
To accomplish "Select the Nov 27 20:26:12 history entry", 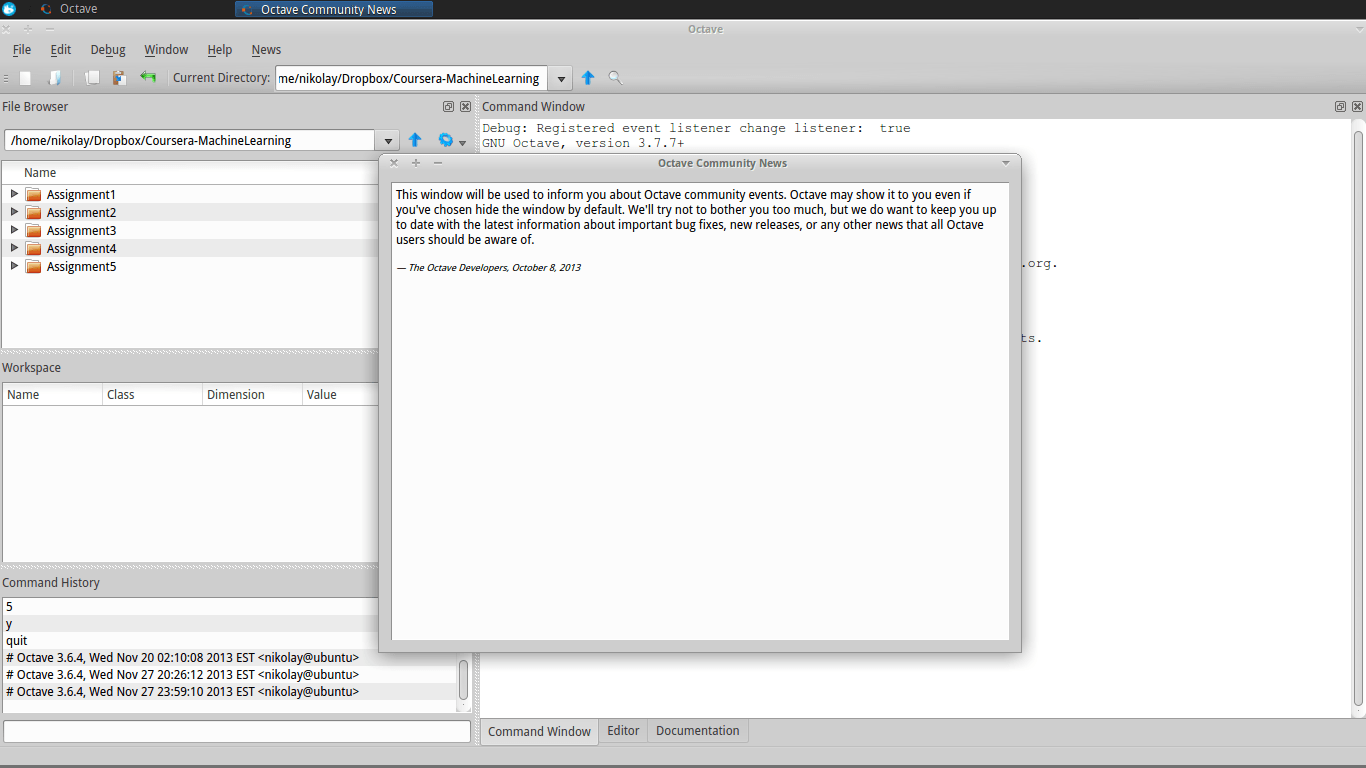I will 229,675.
